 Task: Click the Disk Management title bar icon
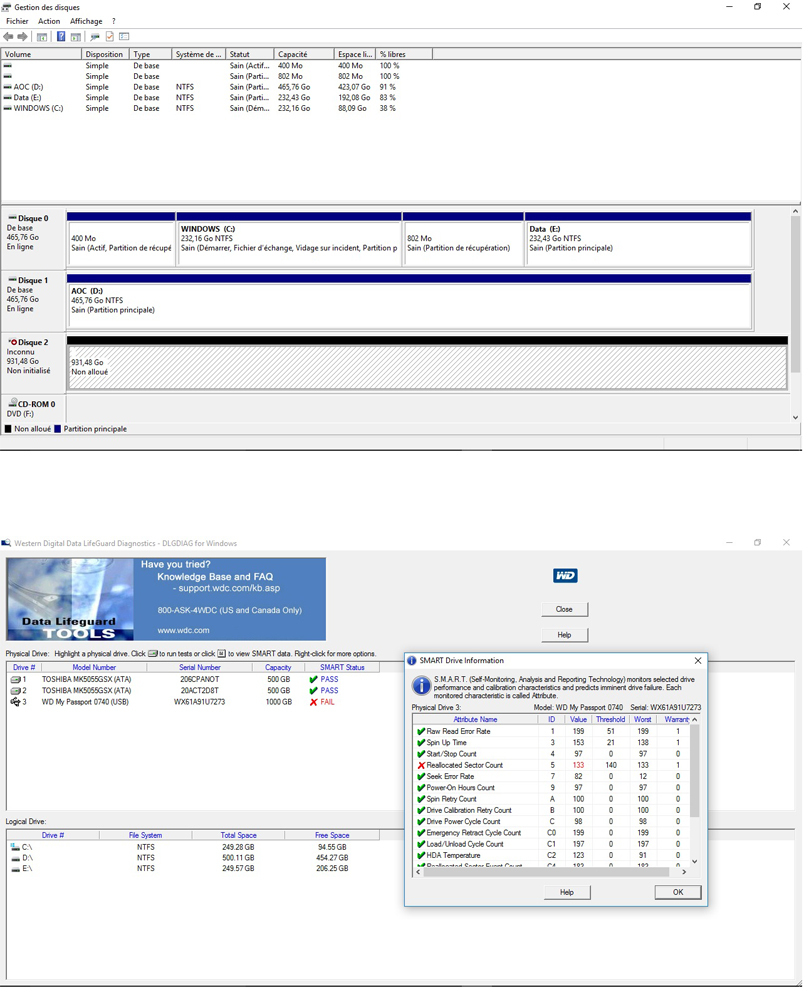(6, 7)
